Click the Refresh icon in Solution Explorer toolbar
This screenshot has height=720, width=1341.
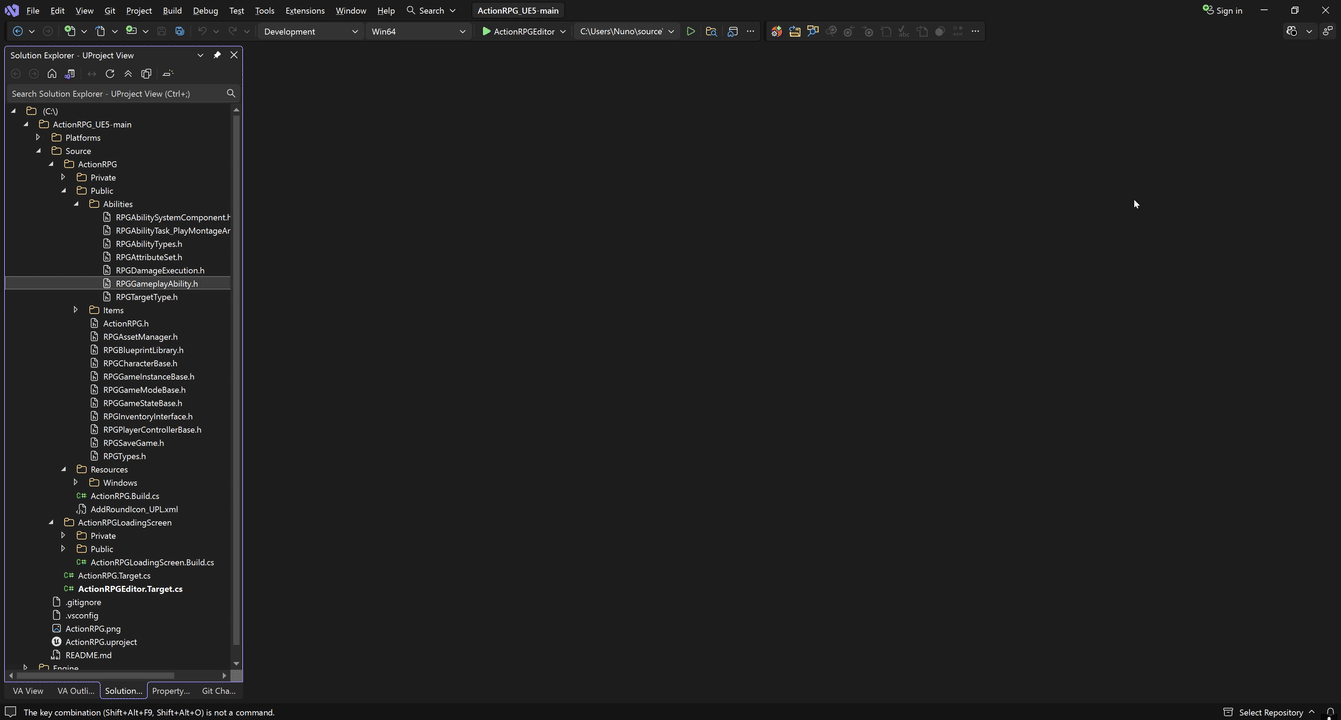[x=110, y=74]
